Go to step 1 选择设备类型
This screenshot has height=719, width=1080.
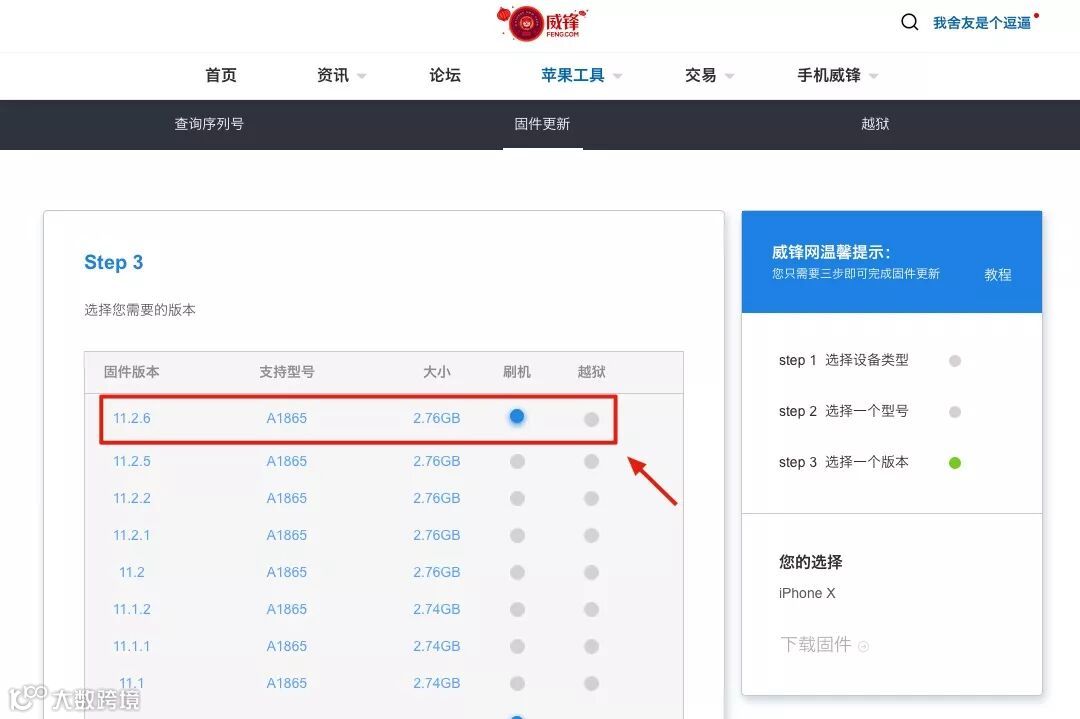844,360
